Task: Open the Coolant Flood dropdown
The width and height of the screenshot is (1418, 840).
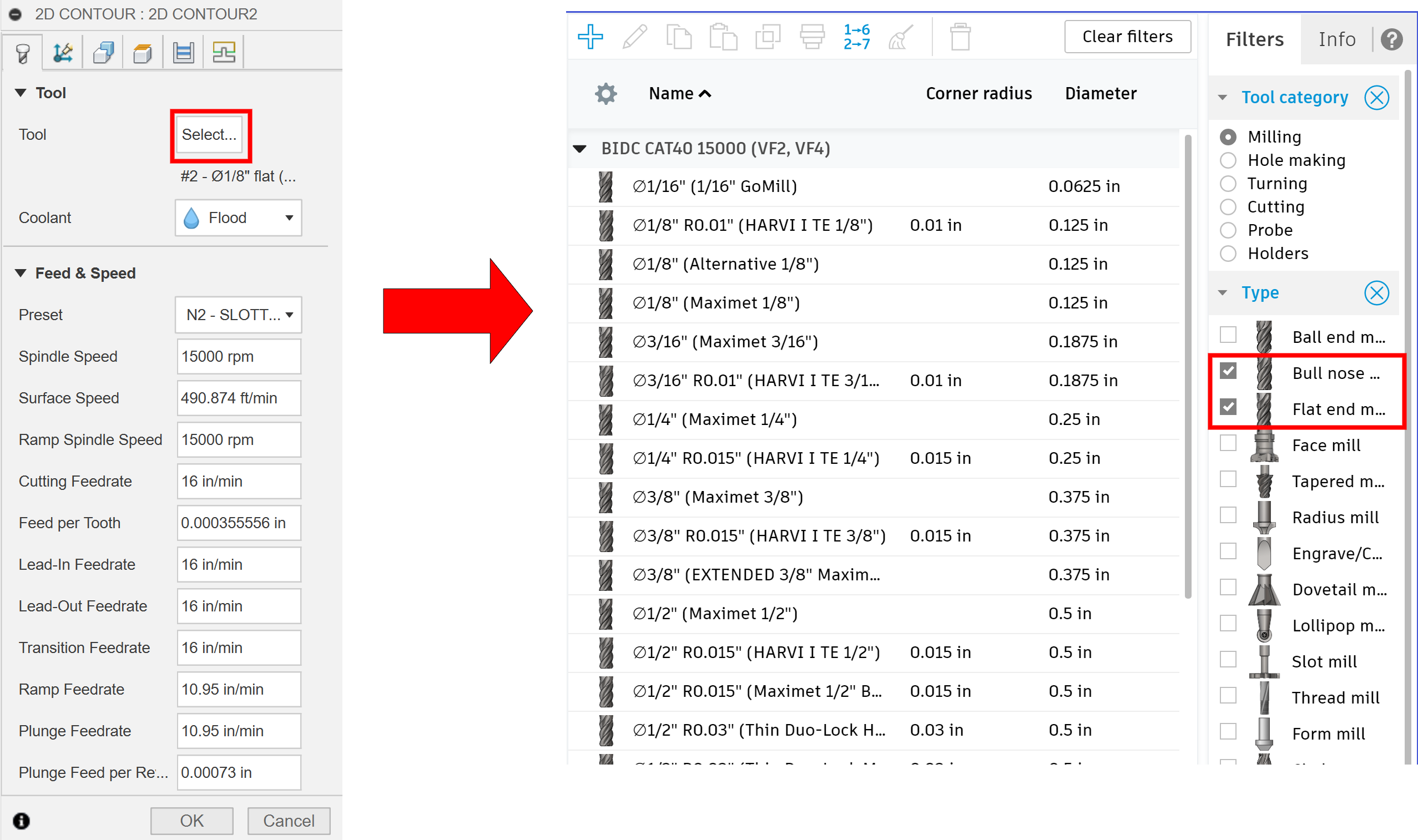Action: point(238,218)
